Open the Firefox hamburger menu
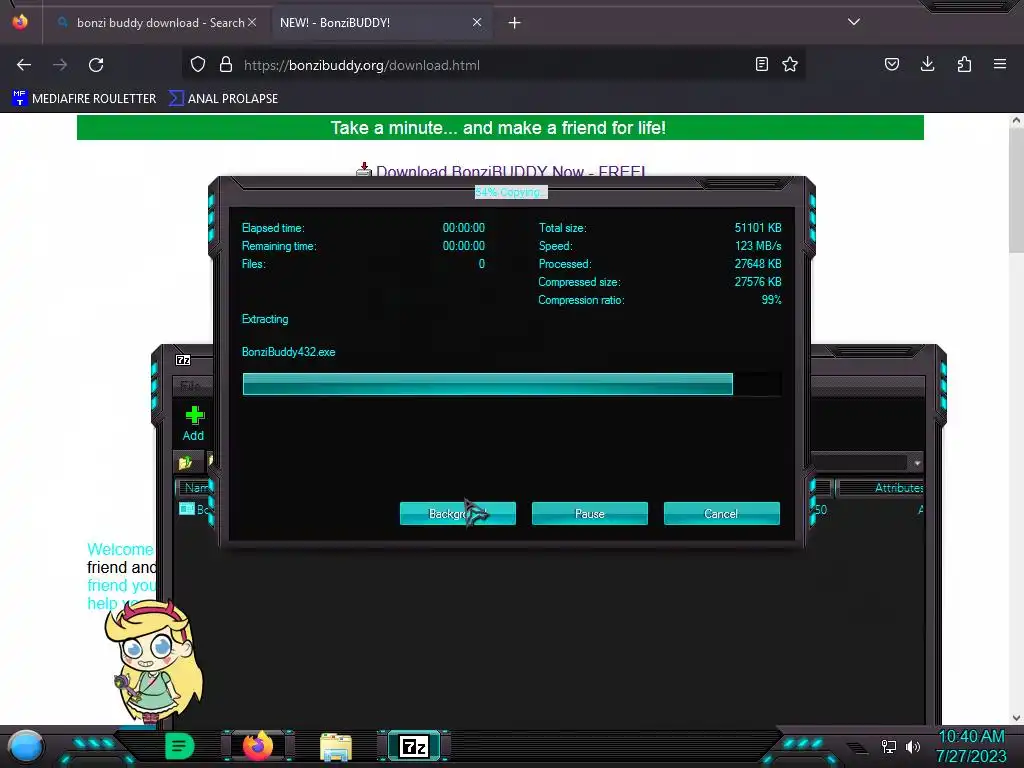Screen dimensions: 1024x768 point(1000,64)
